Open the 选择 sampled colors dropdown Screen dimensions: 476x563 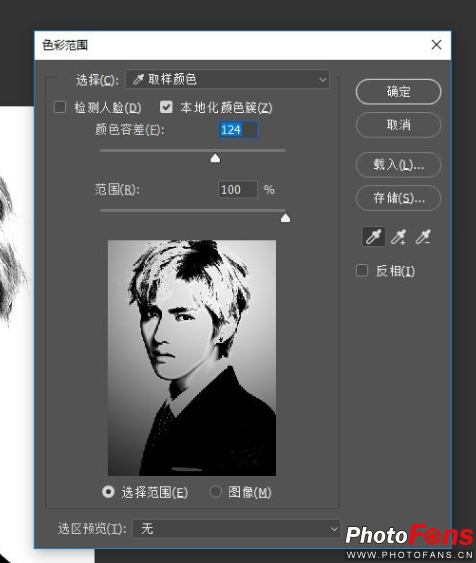point(227,79)
